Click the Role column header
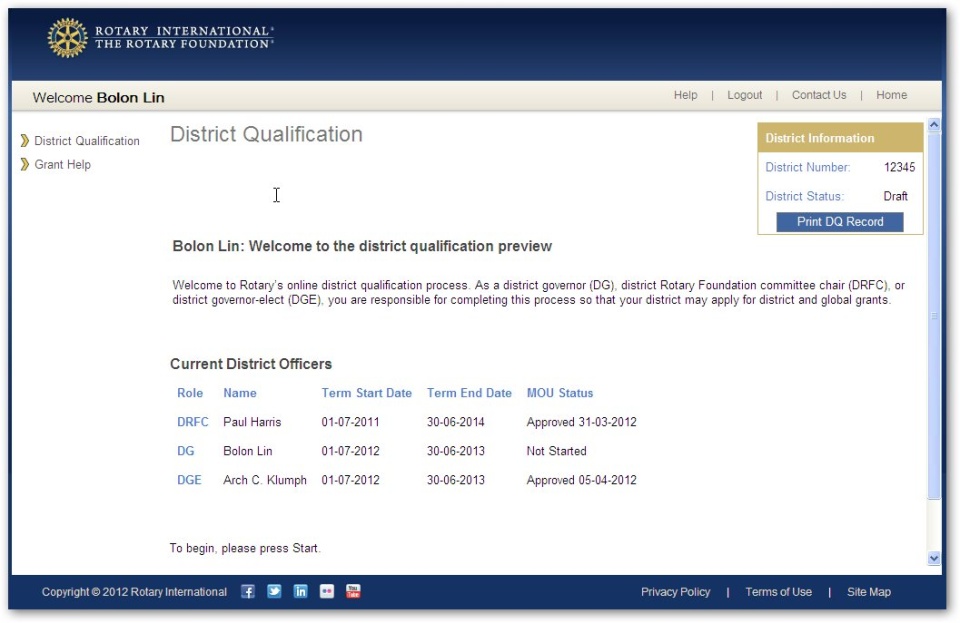The height and width of the screenshot is (623, 960). 190,393
